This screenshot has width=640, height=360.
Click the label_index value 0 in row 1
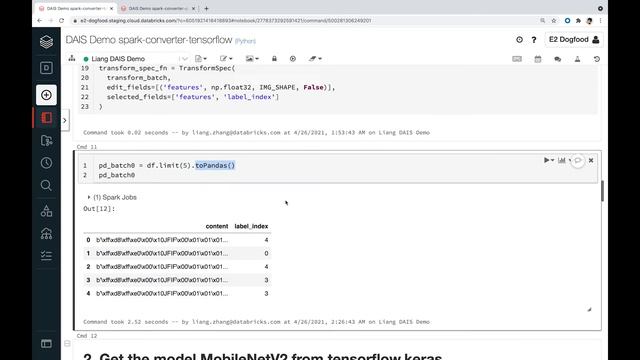click(x=266, y=253)
